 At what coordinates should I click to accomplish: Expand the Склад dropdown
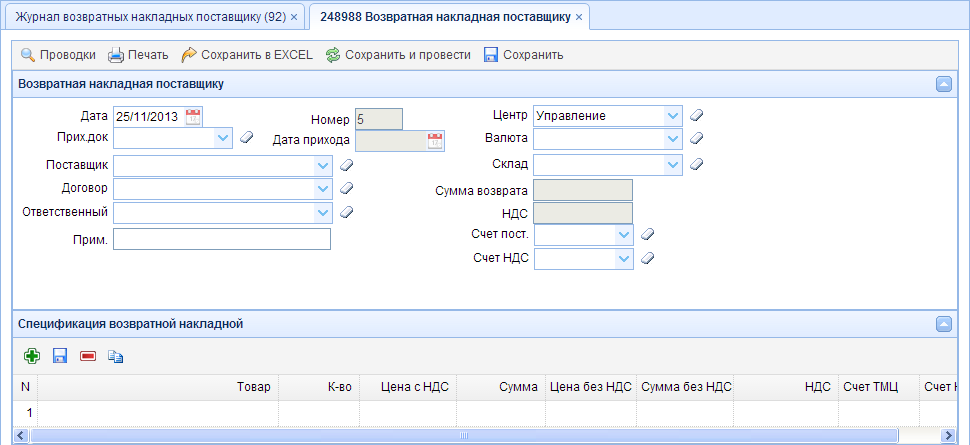pos(673,165)
